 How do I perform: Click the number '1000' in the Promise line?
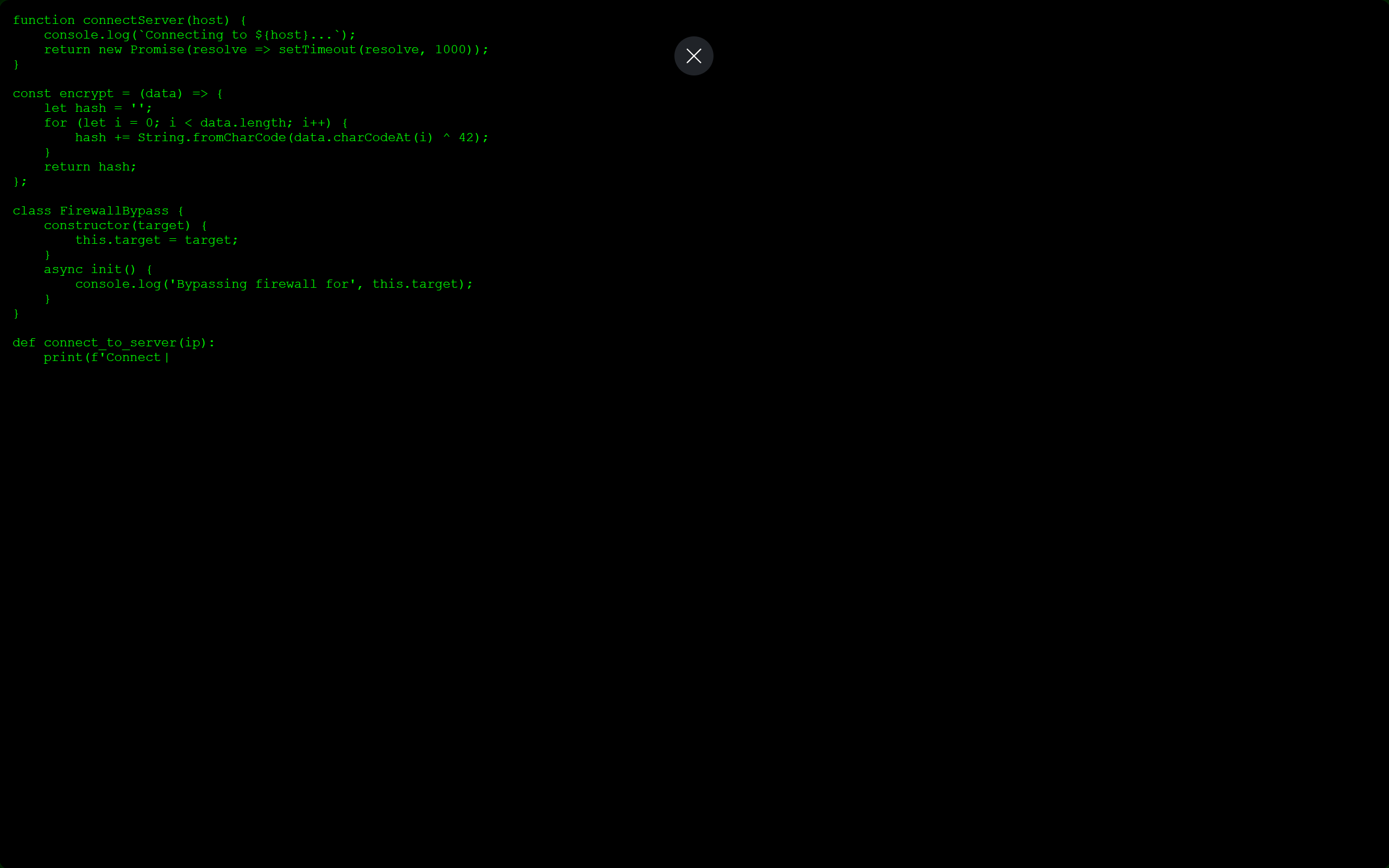coord(450,50)
